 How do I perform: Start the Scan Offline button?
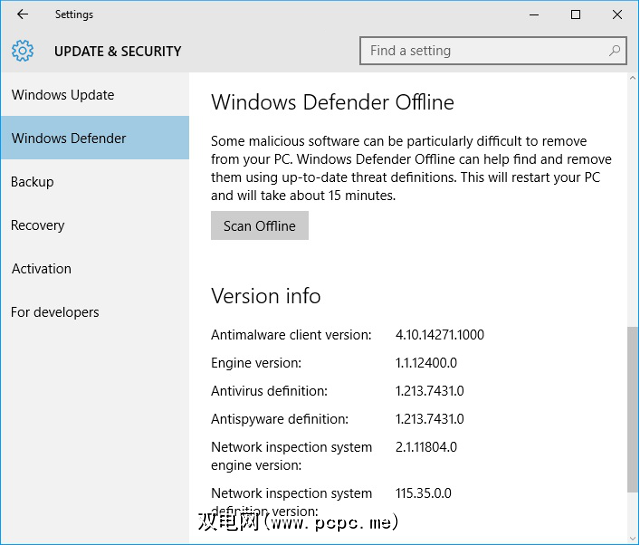(x=260, y=226)
